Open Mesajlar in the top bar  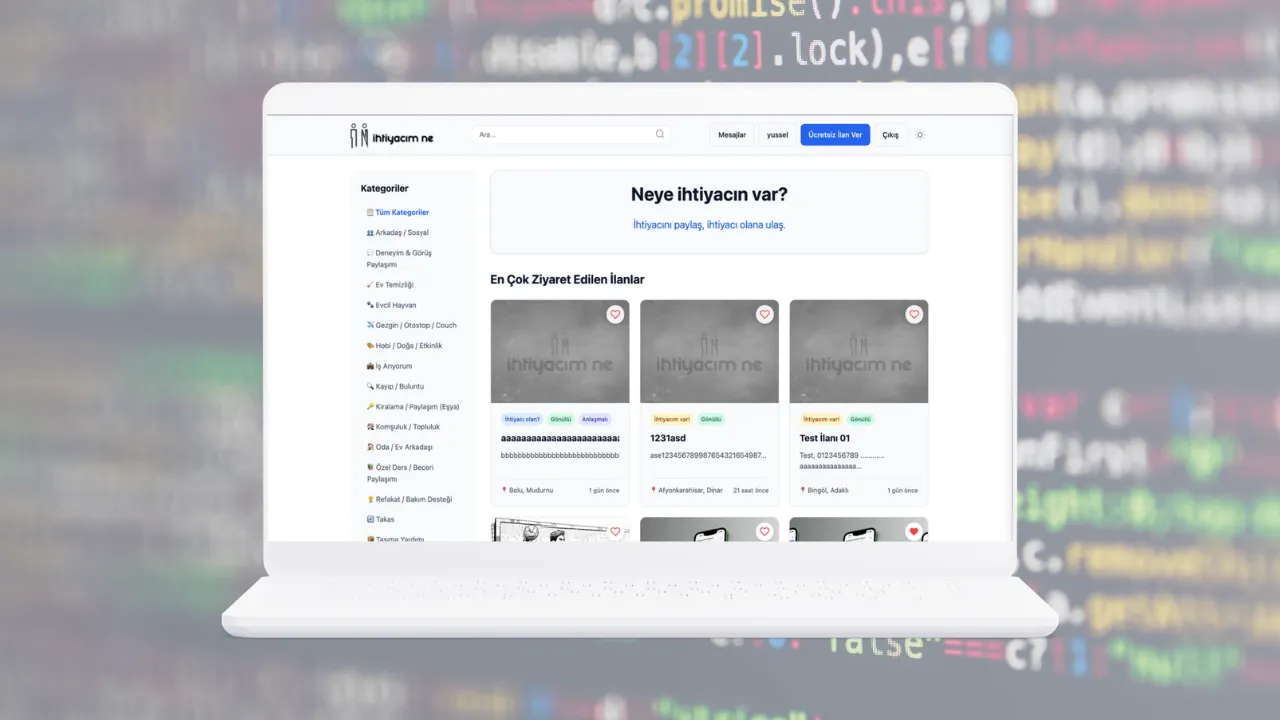tap(732, 135)
